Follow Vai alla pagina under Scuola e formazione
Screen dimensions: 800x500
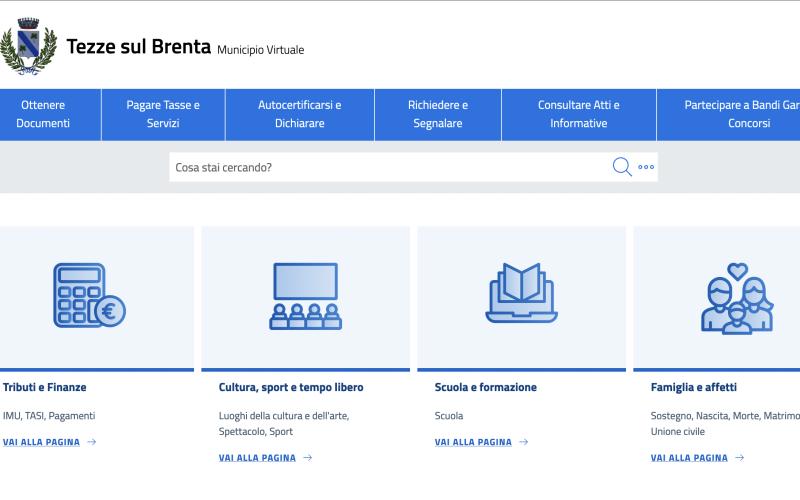473,442
